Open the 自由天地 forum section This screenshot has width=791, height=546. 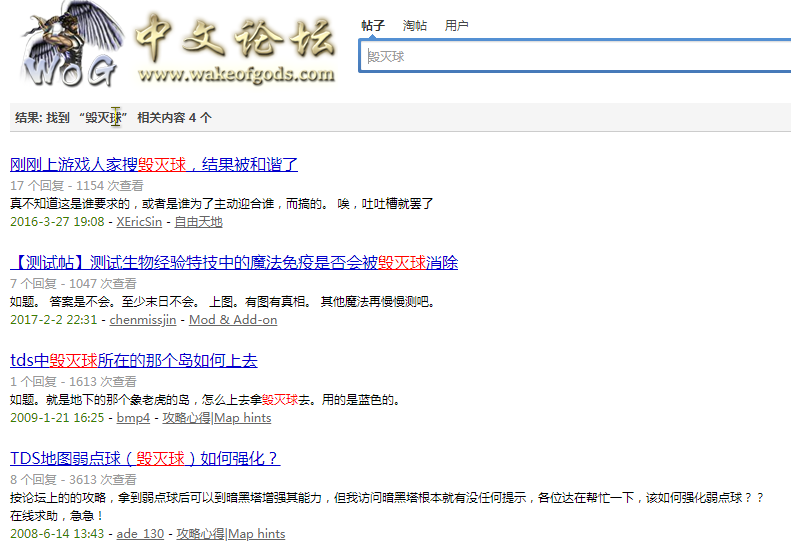(198, 222)
